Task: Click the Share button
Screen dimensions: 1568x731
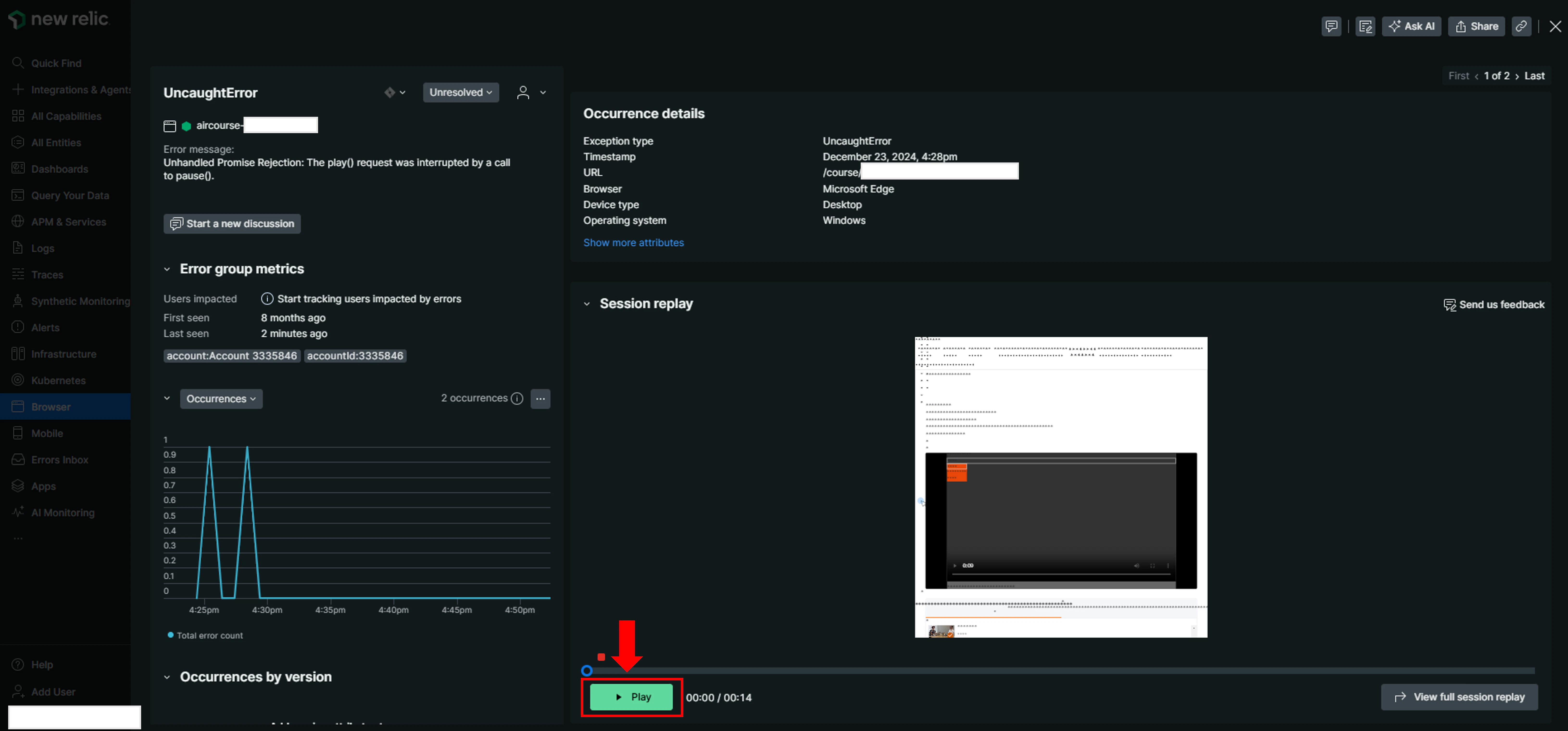Action: click(x=1477, y=26)
